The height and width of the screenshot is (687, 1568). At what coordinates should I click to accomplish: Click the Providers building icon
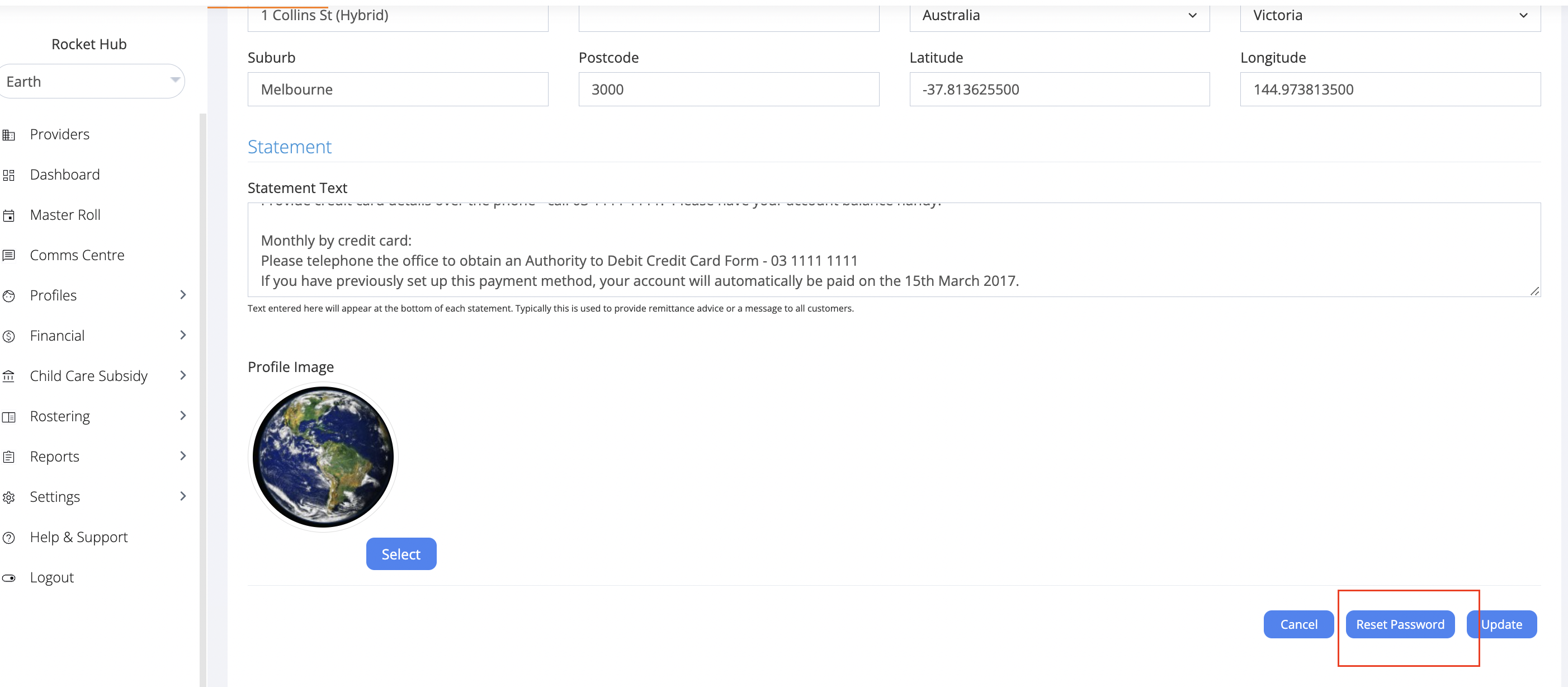click(8, 135)
